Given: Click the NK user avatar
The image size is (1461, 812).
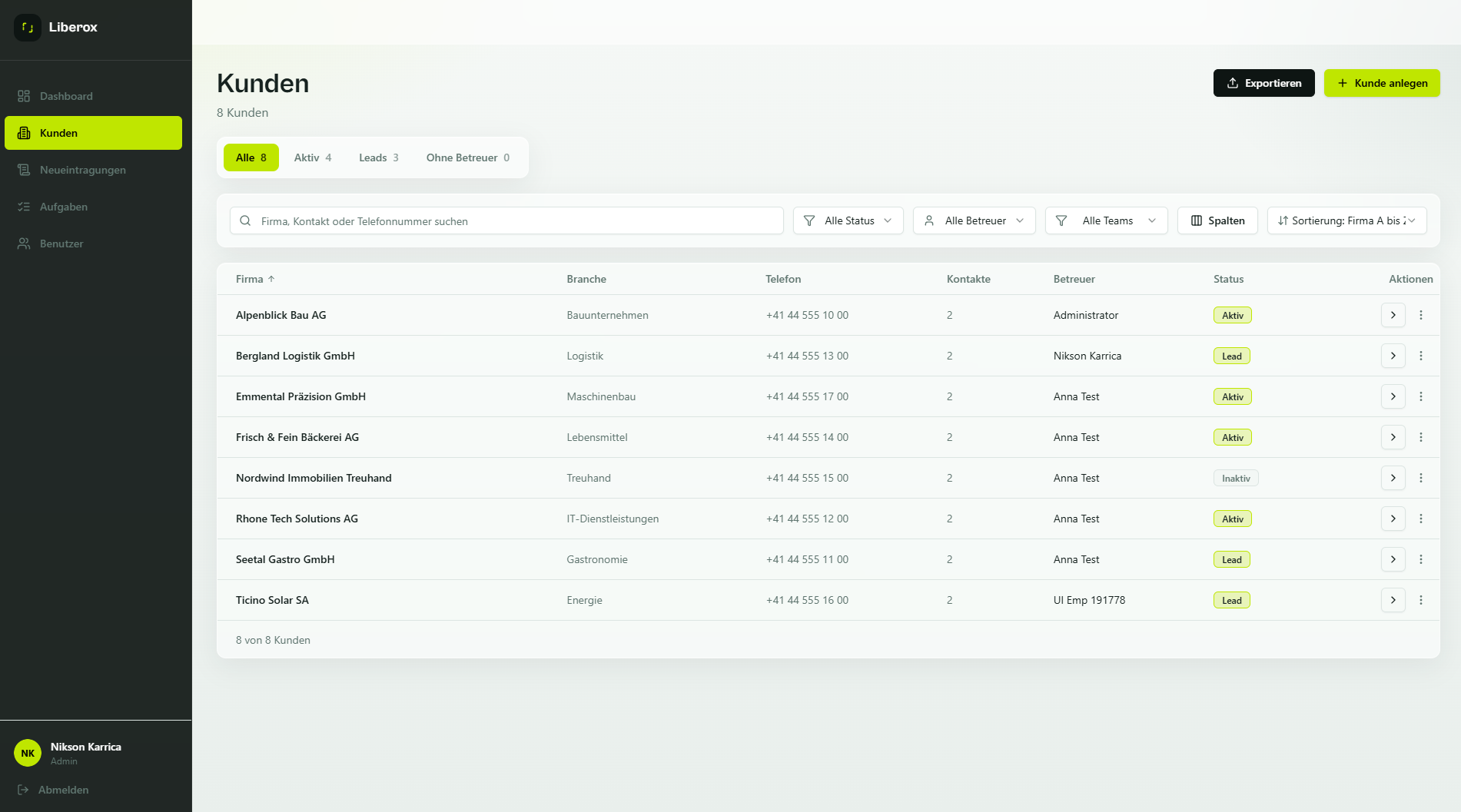Looking at the screenshot, I should coord(28,753).
